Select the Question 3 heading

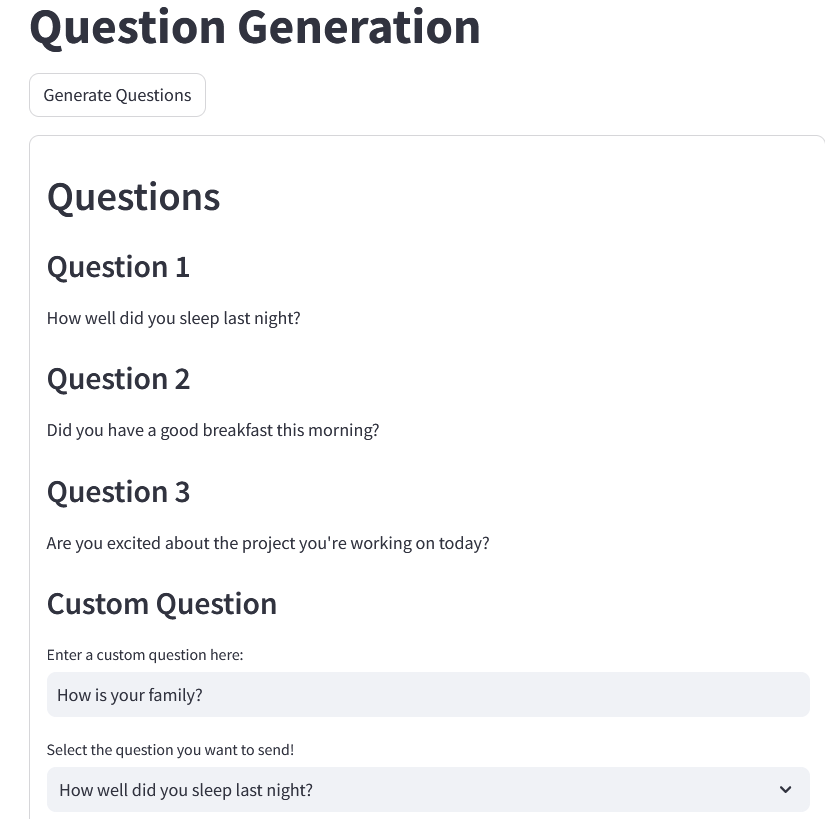coord(118,492)
